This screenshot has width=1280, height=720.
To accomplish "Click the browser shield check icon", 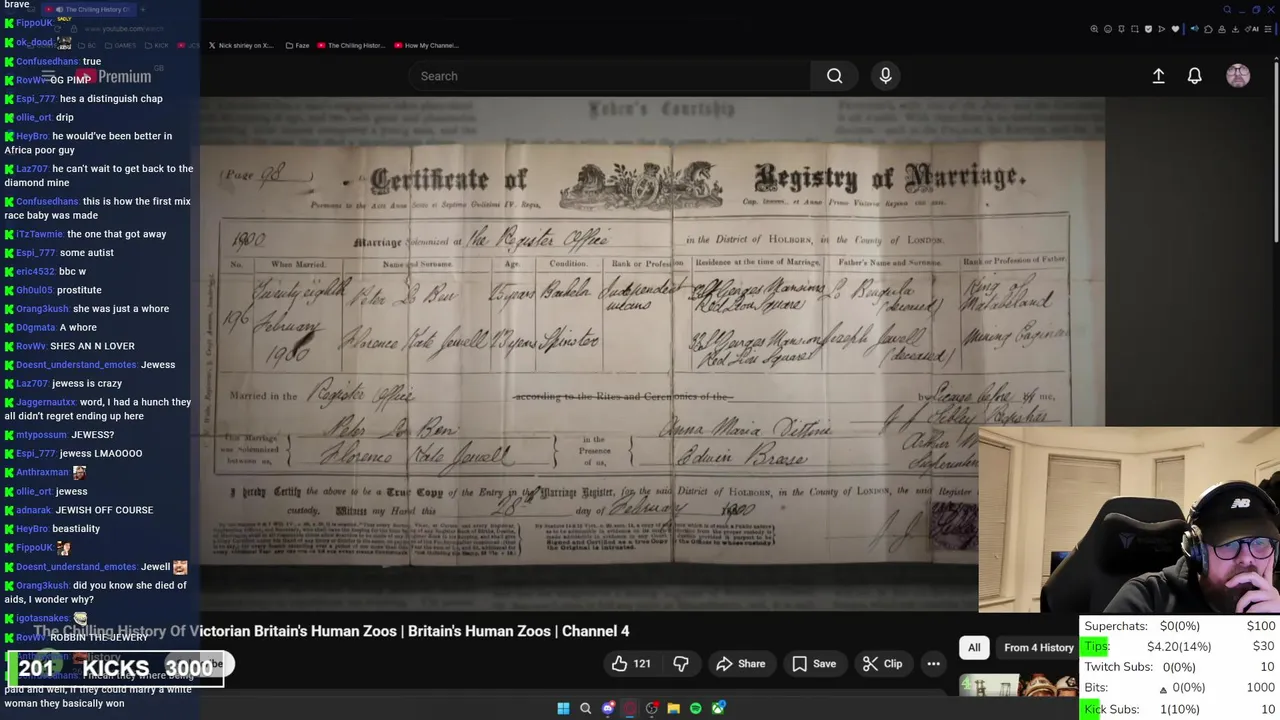I will click(1148, 29).
